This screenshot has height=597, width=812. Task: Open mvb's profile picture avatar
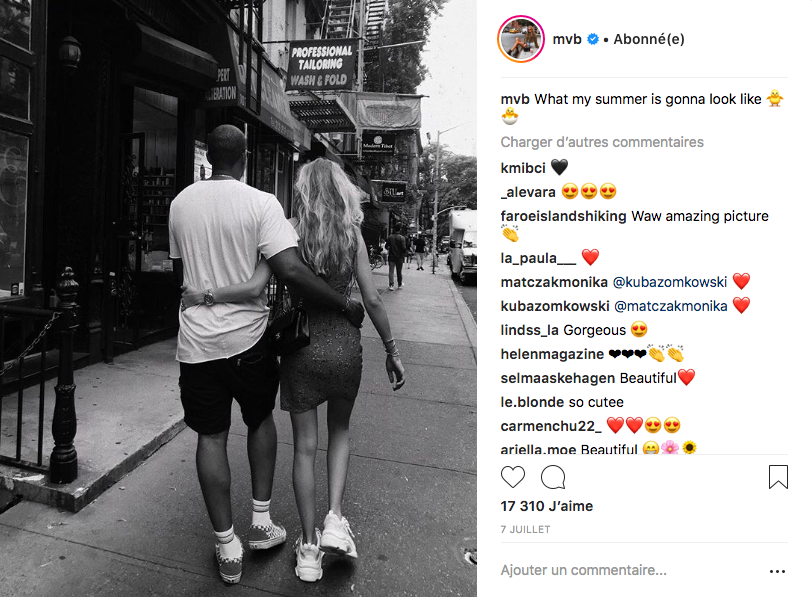521,39
